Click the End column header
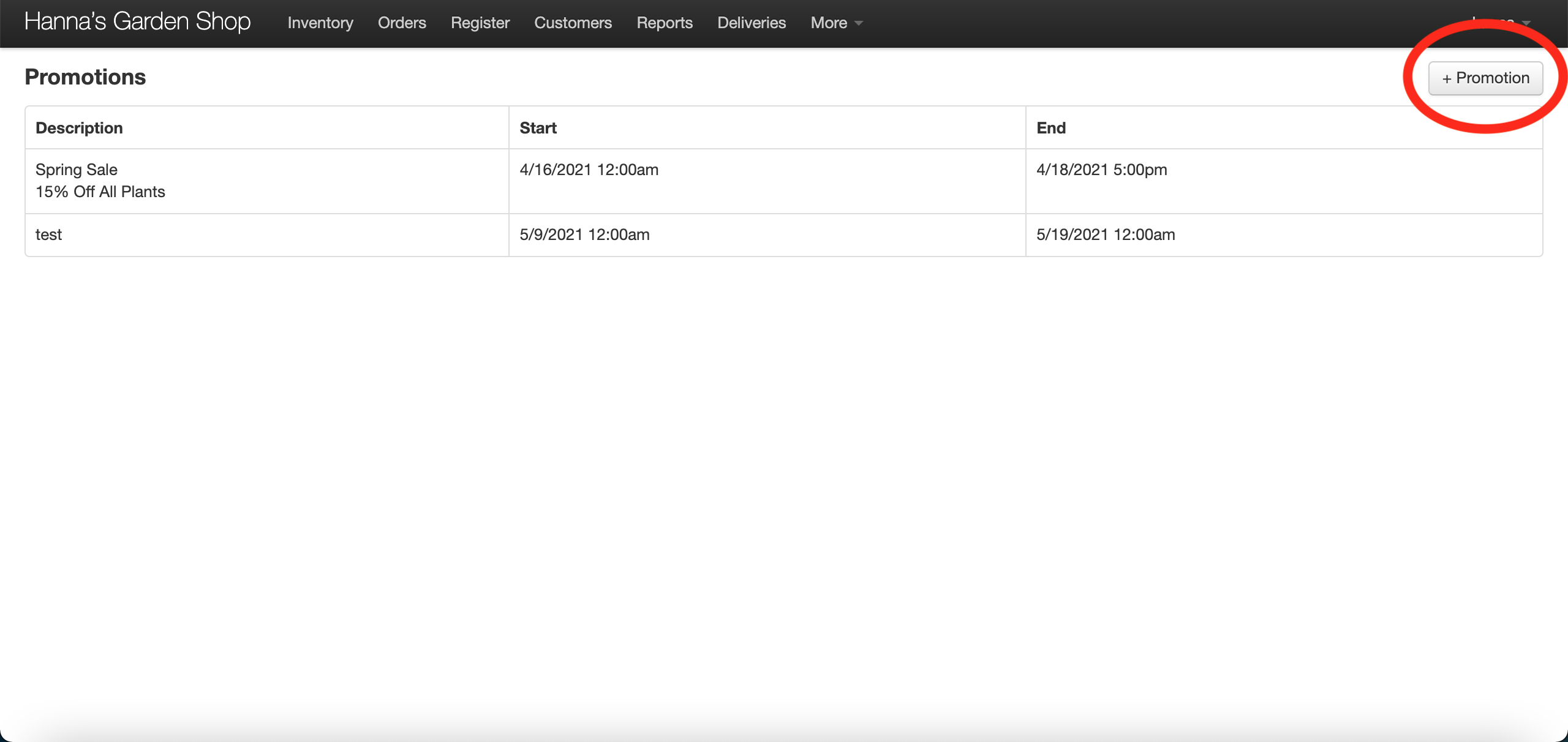 [x=1051, y=128]
